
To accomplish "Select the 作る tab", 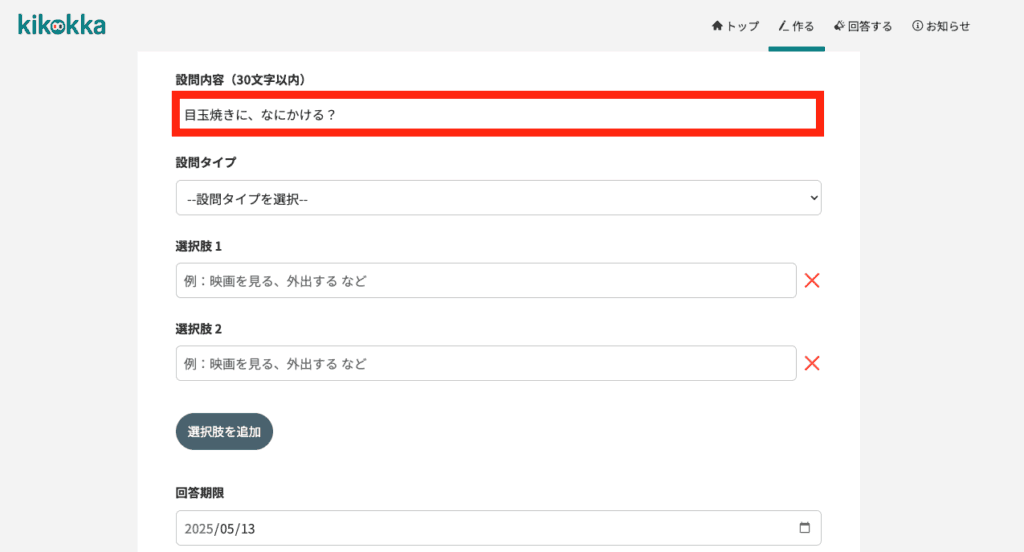I will click(x=796, y=26).
